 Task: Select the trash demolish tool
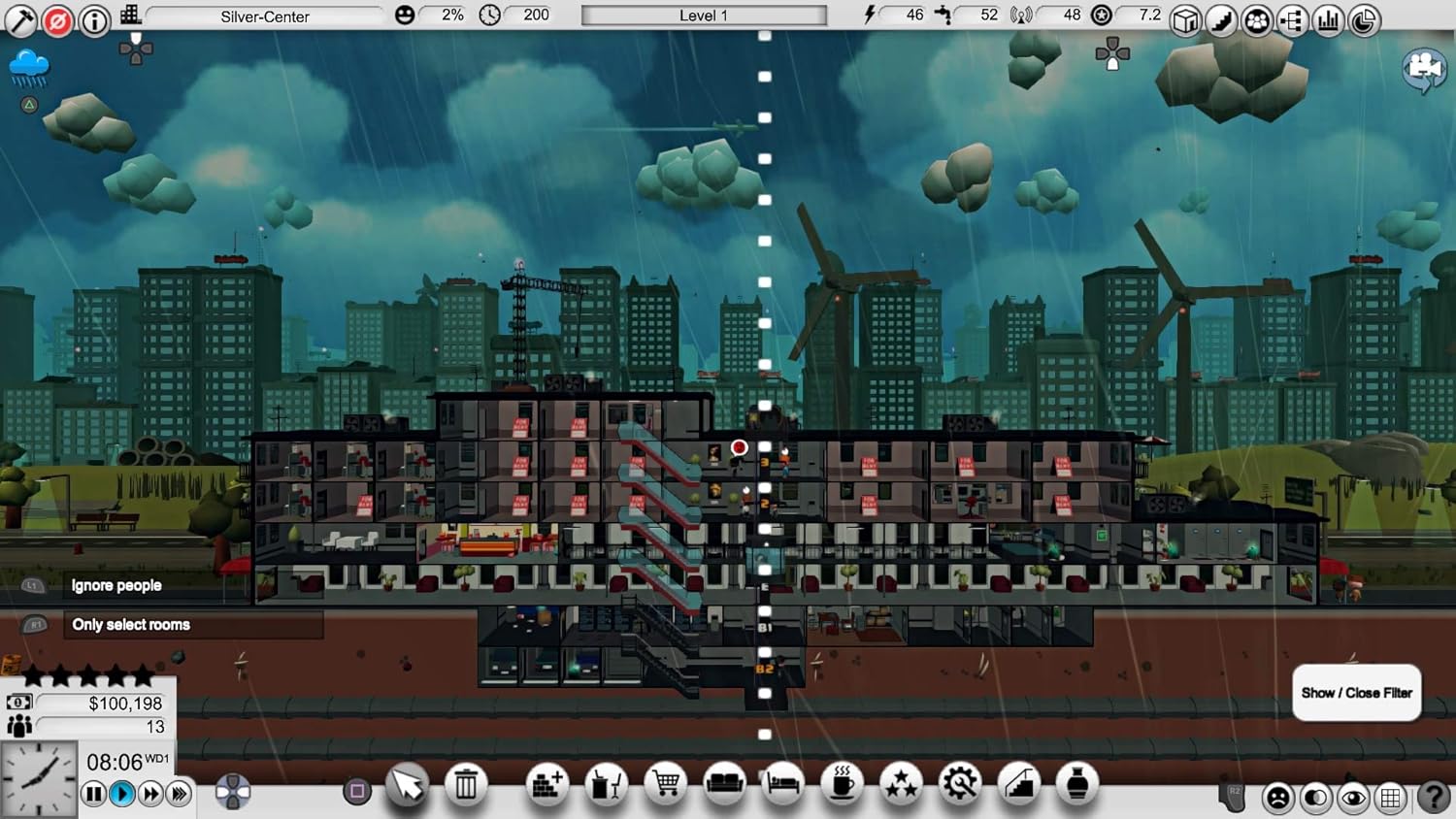(467, 784)
